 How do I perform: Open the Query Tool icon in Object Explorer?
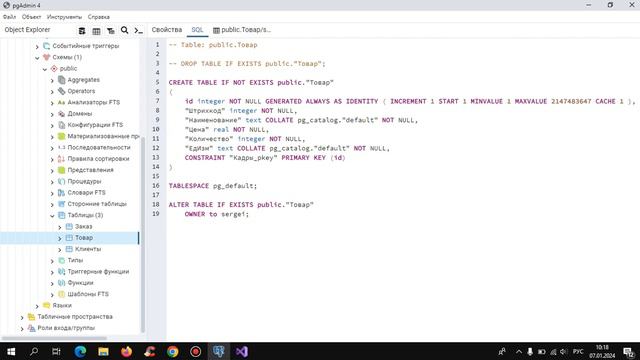(82, 31)
